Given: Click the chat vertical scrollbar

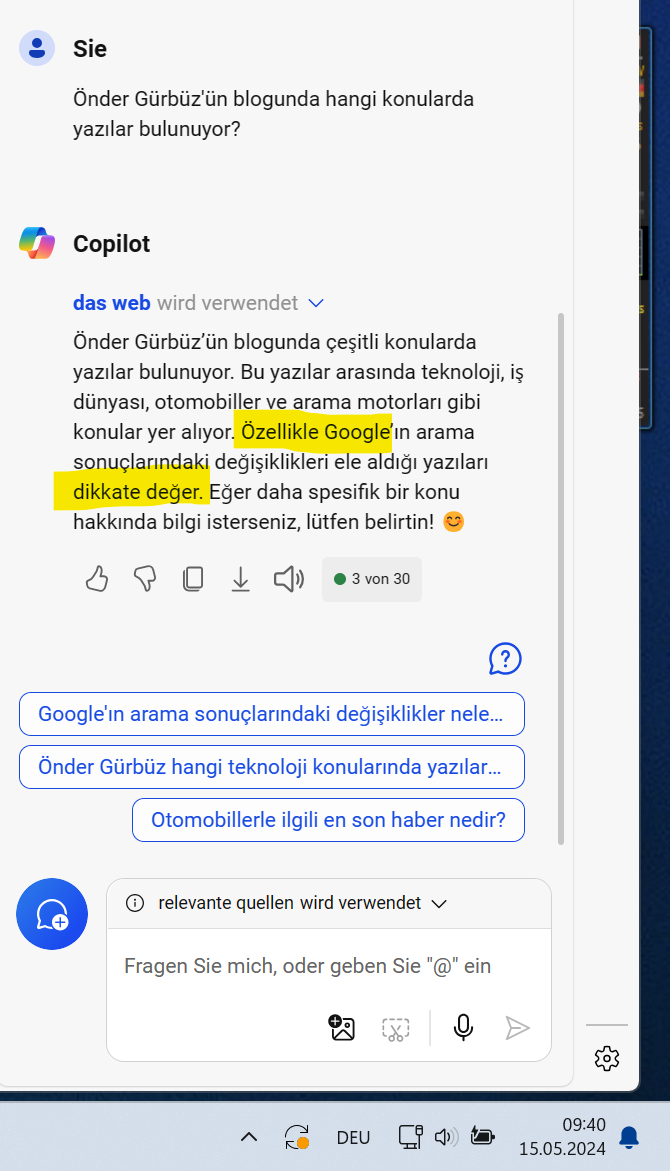Looking at the screenshot, I should point(561,579).
